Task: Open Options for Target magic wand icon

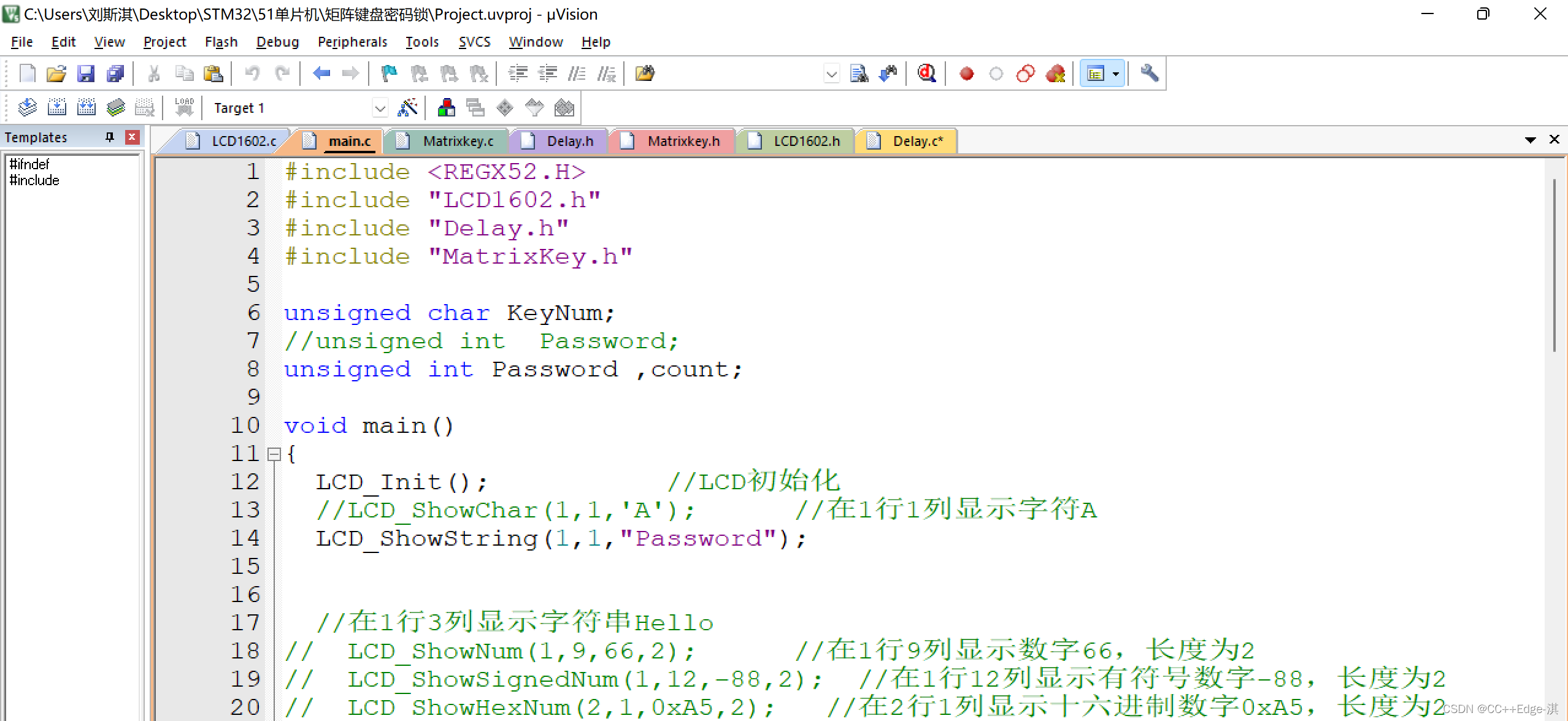Action: click(407, 108)
